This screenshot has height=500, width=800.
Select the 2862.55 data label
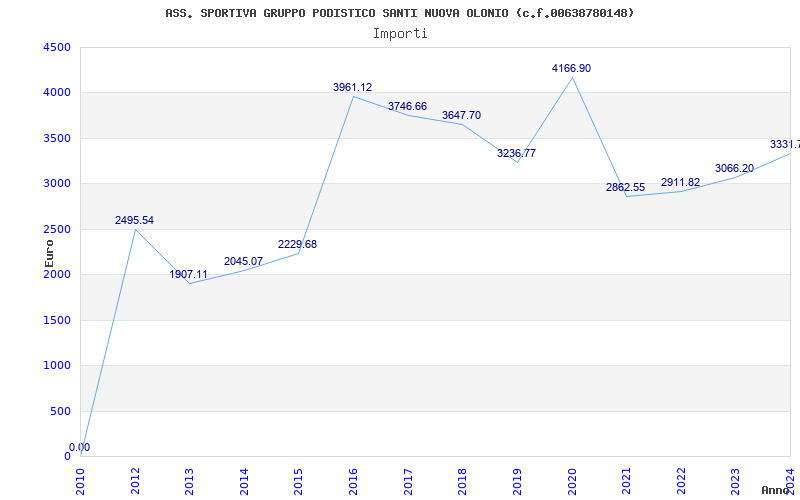click(626, 187)
